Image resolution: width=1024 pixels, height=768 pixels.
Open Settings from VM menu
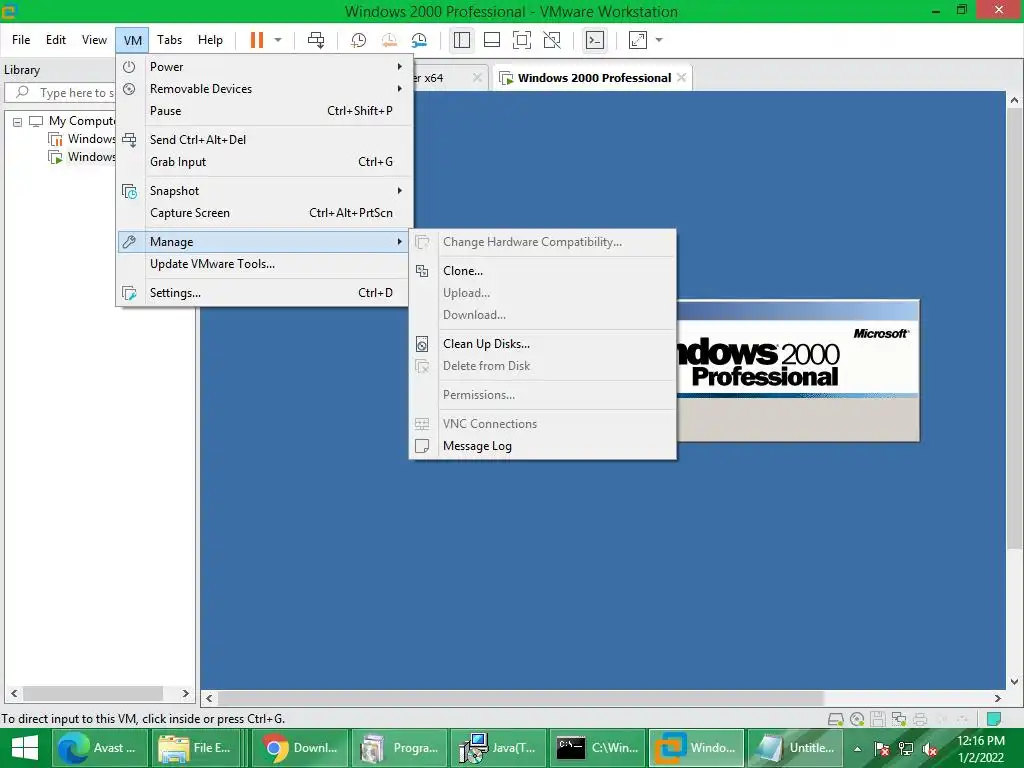tap(264, 293)
